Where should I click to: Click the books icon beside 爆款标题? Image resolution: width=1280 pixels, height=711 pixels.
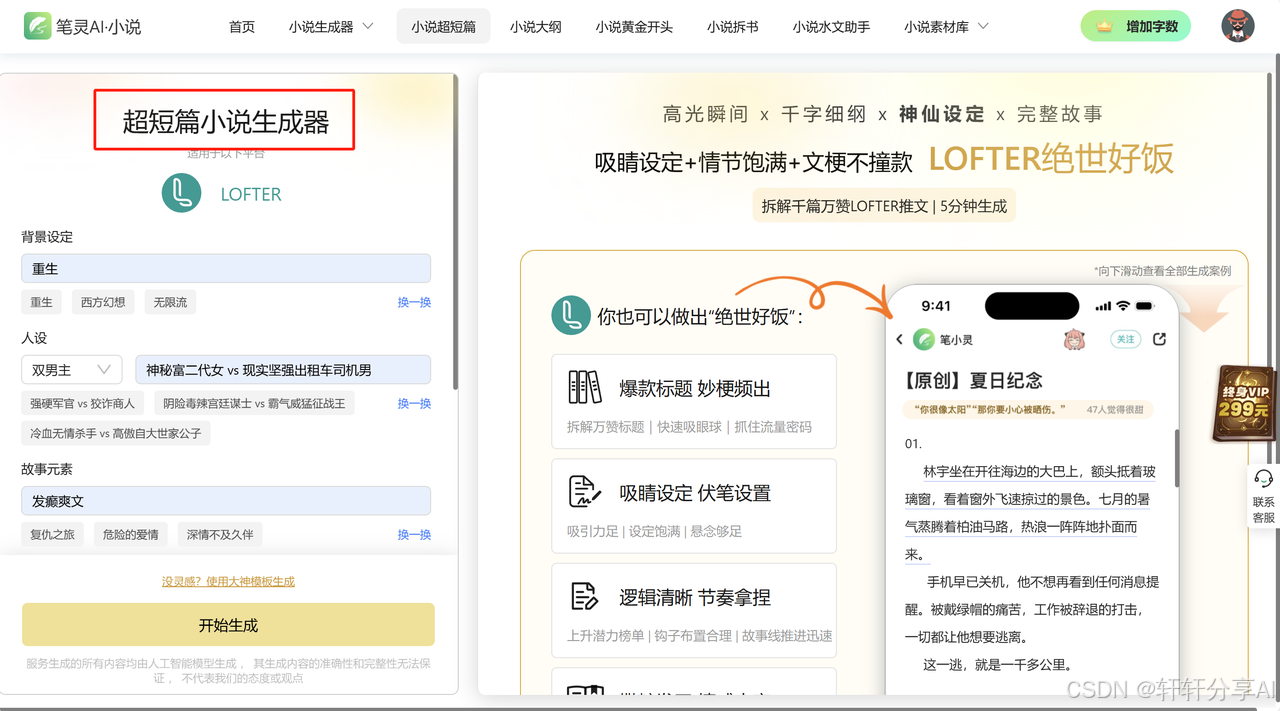(x=585, y=387)
